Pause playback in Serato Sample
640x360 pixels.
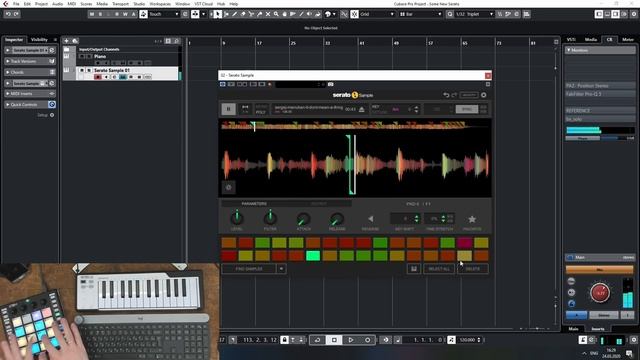click(229, 109)
